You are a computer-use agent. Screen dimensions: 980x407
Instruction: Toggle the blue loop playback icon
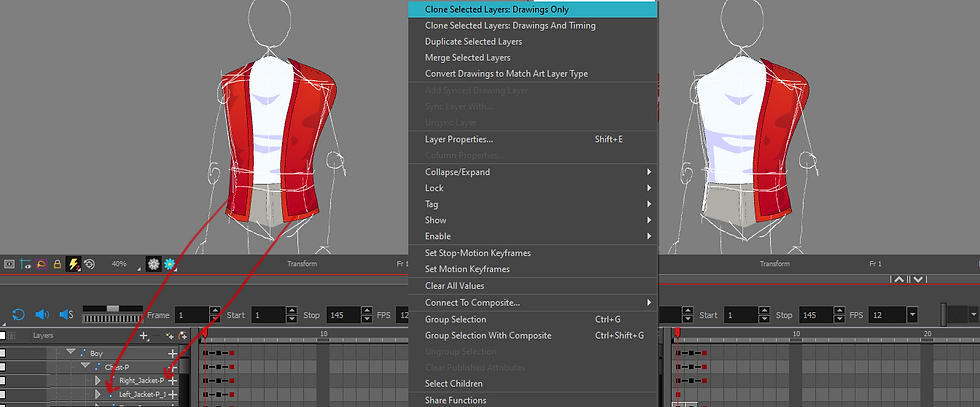(x=18, y=314)
